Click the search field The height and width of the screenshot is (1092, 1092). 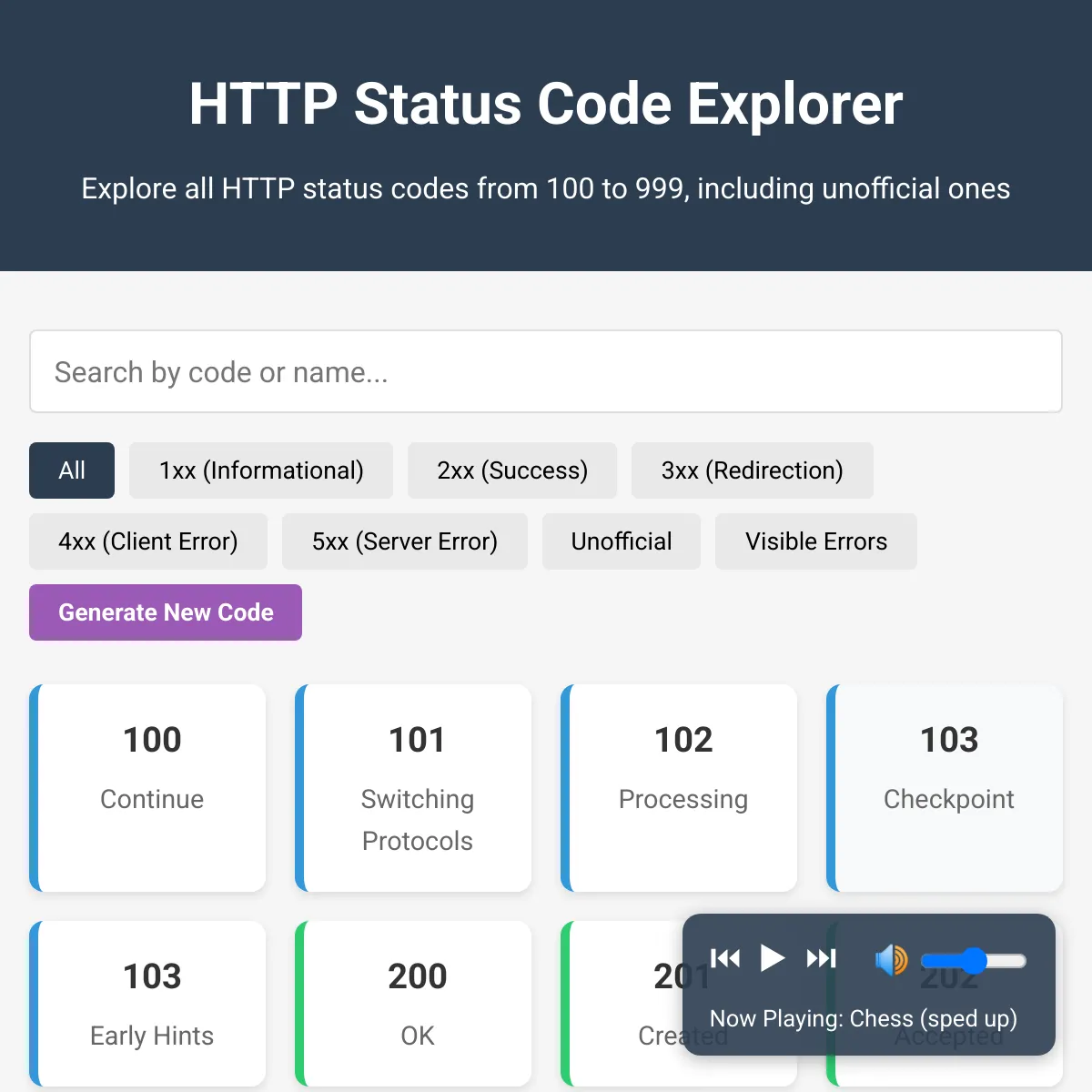pyautogui.click(x=544, y=372)
